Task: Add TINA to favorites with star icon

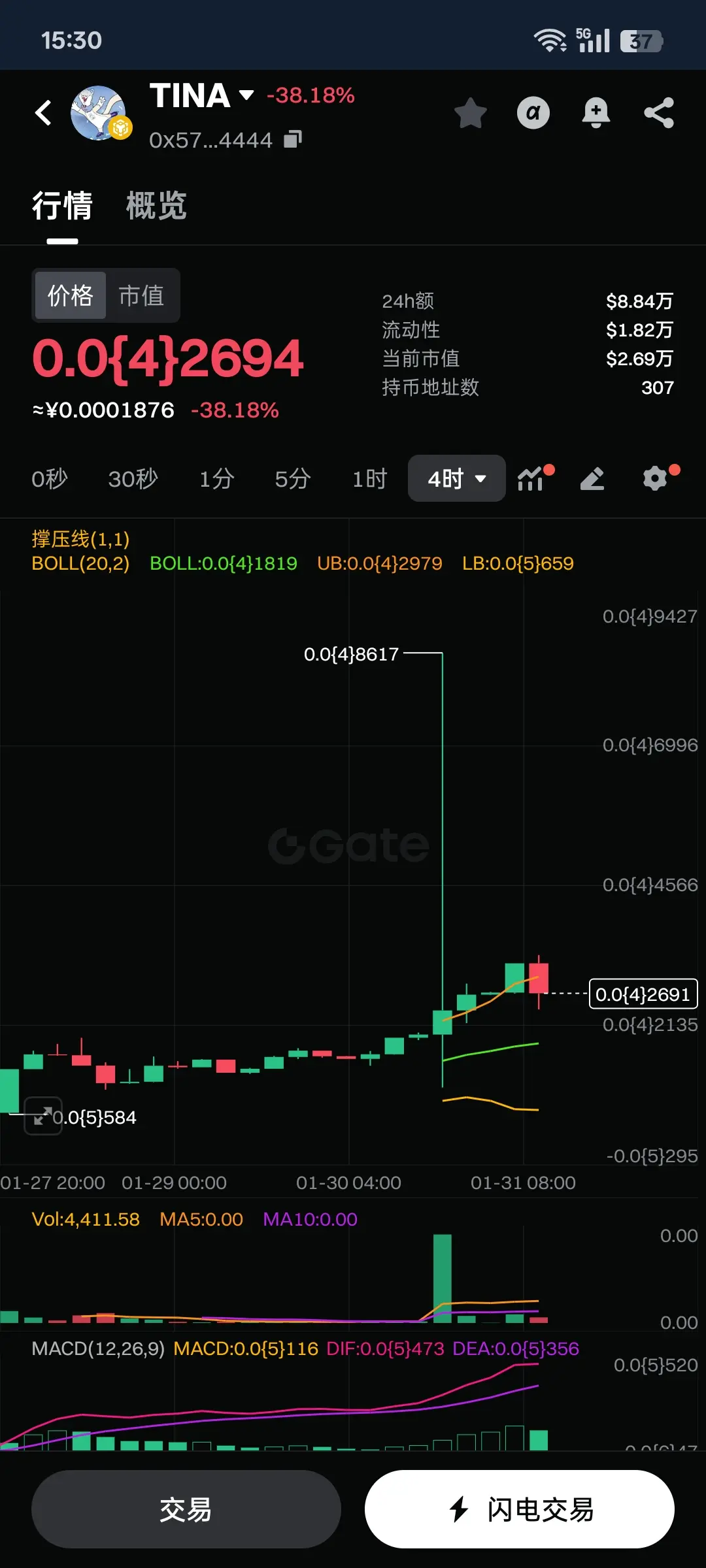Action: click(x=470, y=112)
